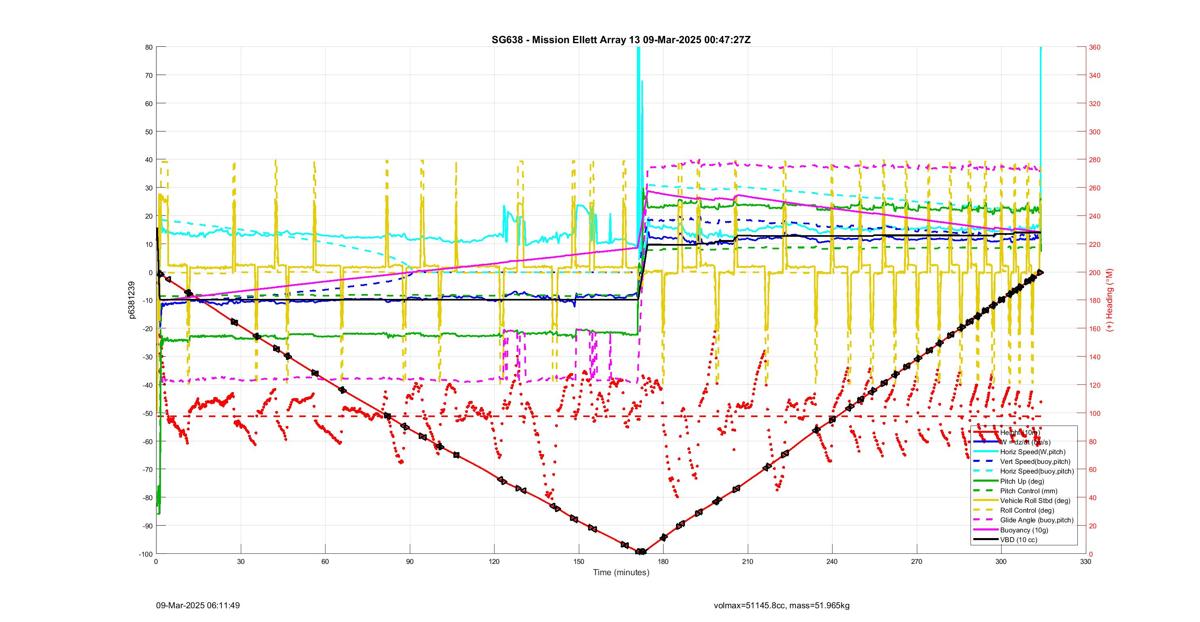This screenshot has width=1200, height=622.
Task: Select 'Buoyancy (10g)' legend entry
Action: [1024, 530]
